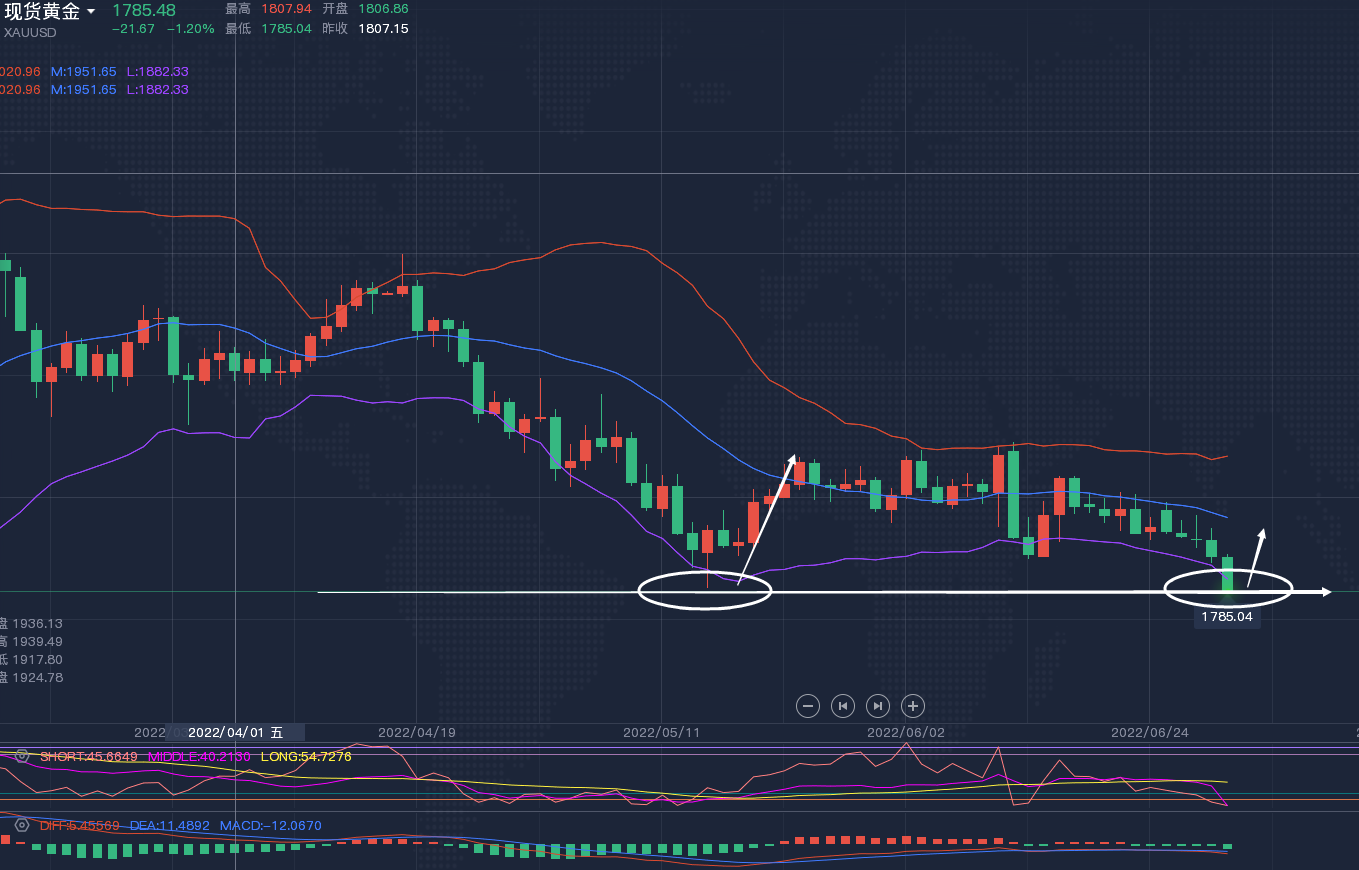The width and height of the screenshot is (1359, 870).
Task: Expand the 现货黄金 symbol dropdown arrow
Action: [x=91, y=12]
